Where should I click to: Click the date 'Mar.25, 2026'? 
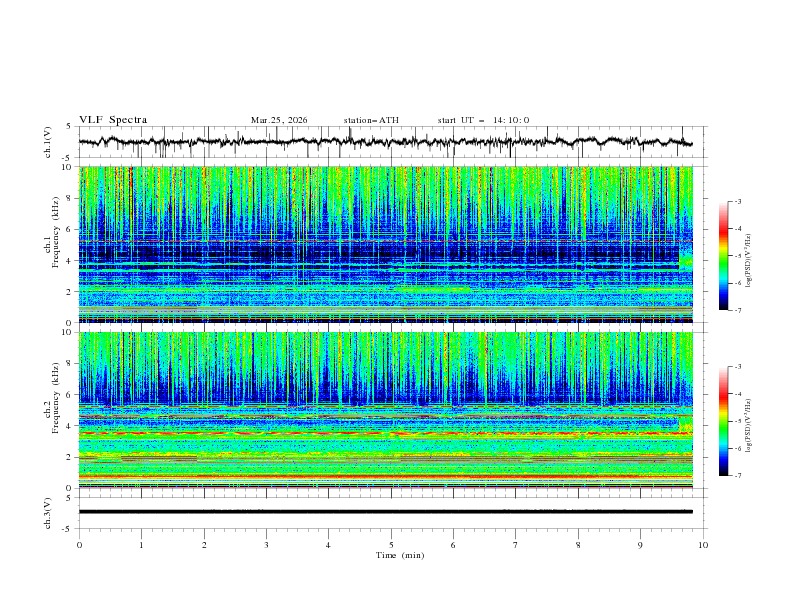[x=279, y=120]
